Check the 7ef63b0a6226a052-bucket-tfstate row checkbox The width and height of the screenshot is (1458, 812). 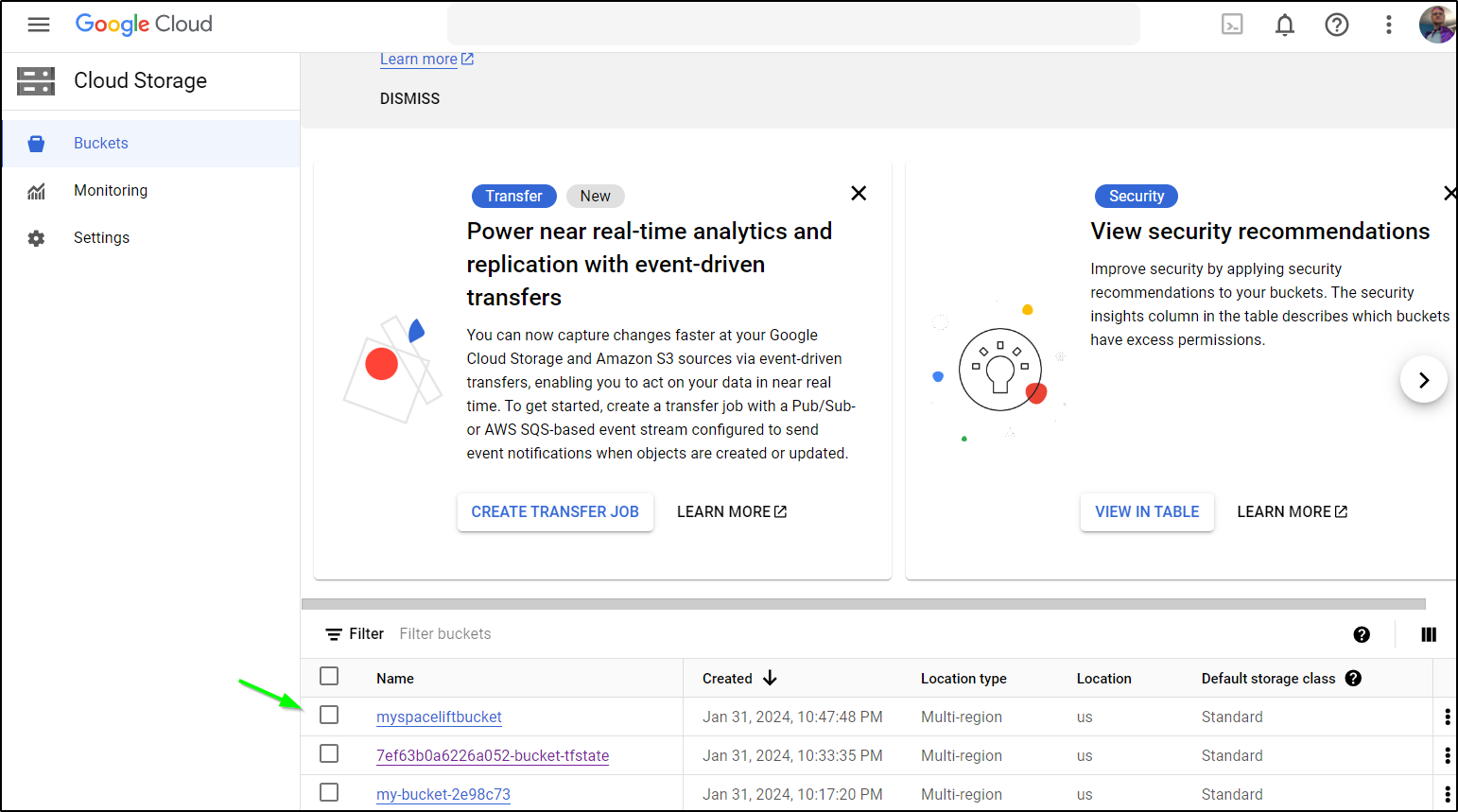point(329,753)
